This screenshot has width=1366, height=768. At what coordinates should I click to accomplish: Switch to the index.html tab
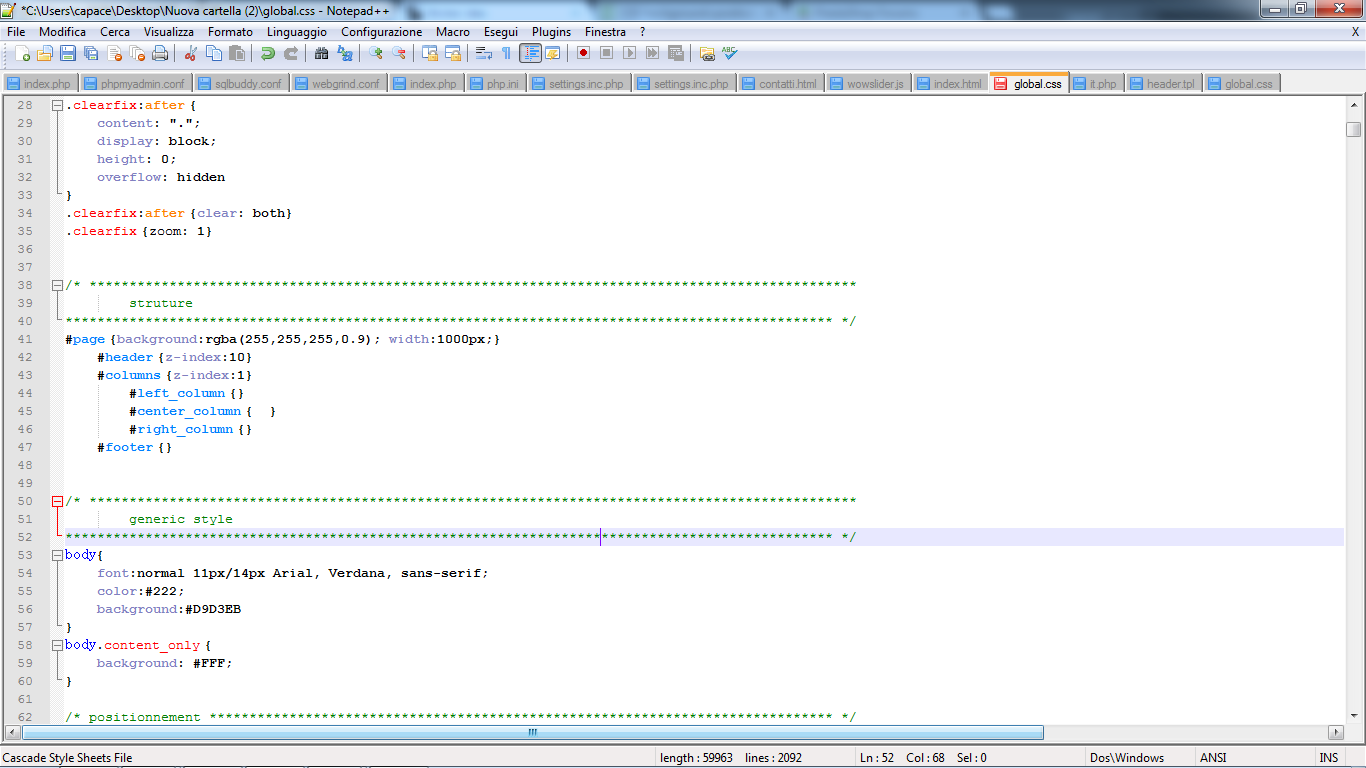(x=950, y=84)
